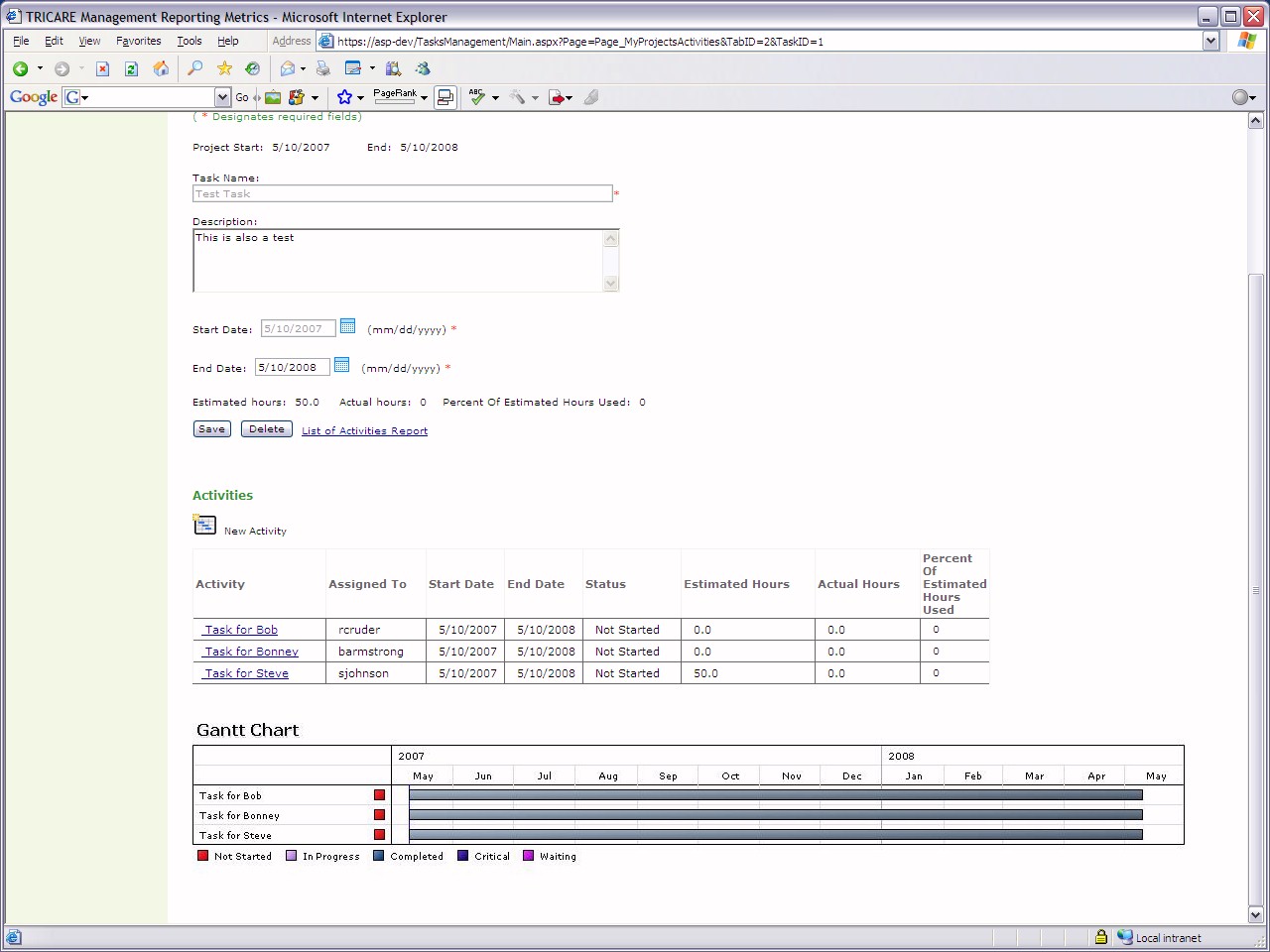Go to the Home page icon
Screen dimensions: 1270x952
click(161, 68)
